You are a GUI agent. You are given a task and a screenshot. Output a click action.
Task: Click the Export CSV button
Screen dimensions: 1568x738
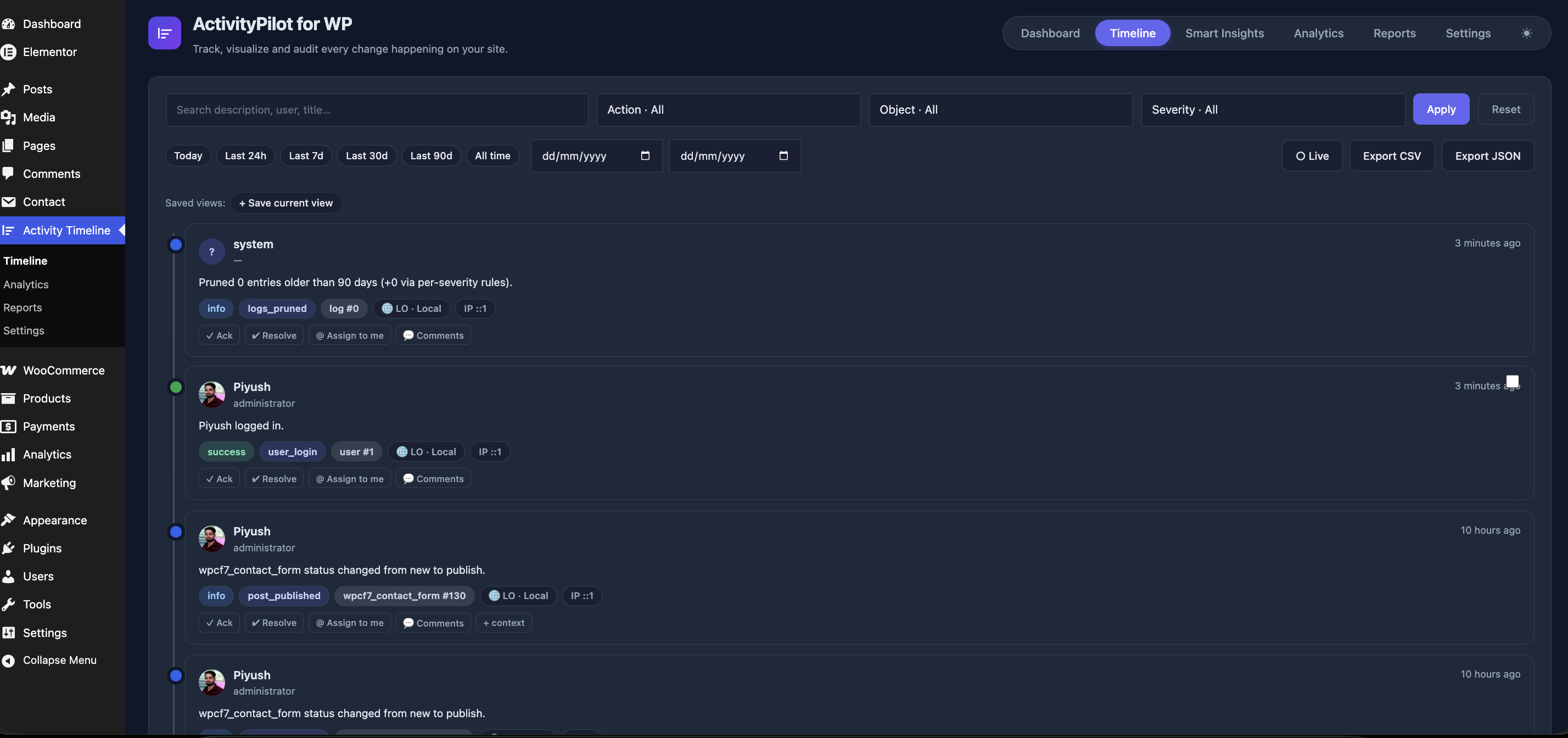(1391, 156)
